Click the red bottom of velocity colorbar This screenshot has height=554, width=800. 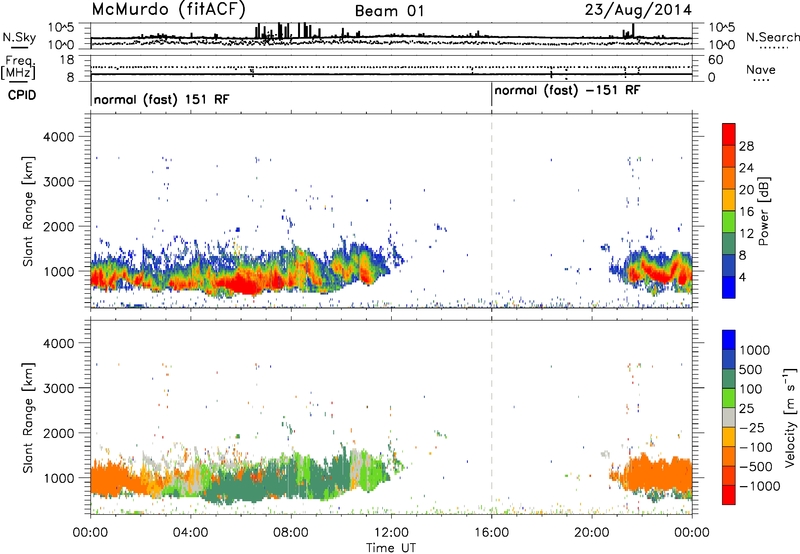pyautogui.click(x=729, y=495)
